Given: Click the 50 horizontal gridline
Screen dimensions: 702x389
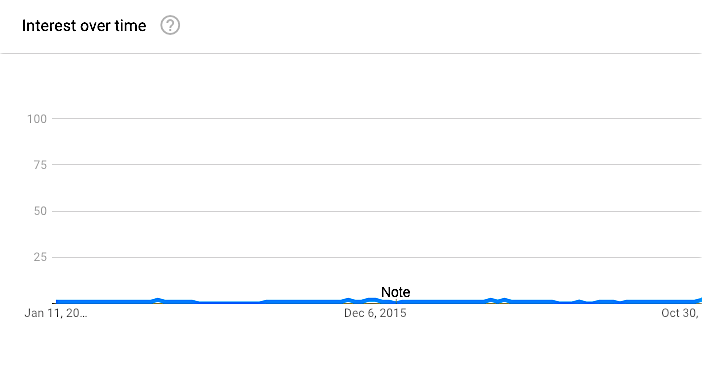Looking at the screenshot, I should point(376,211).
